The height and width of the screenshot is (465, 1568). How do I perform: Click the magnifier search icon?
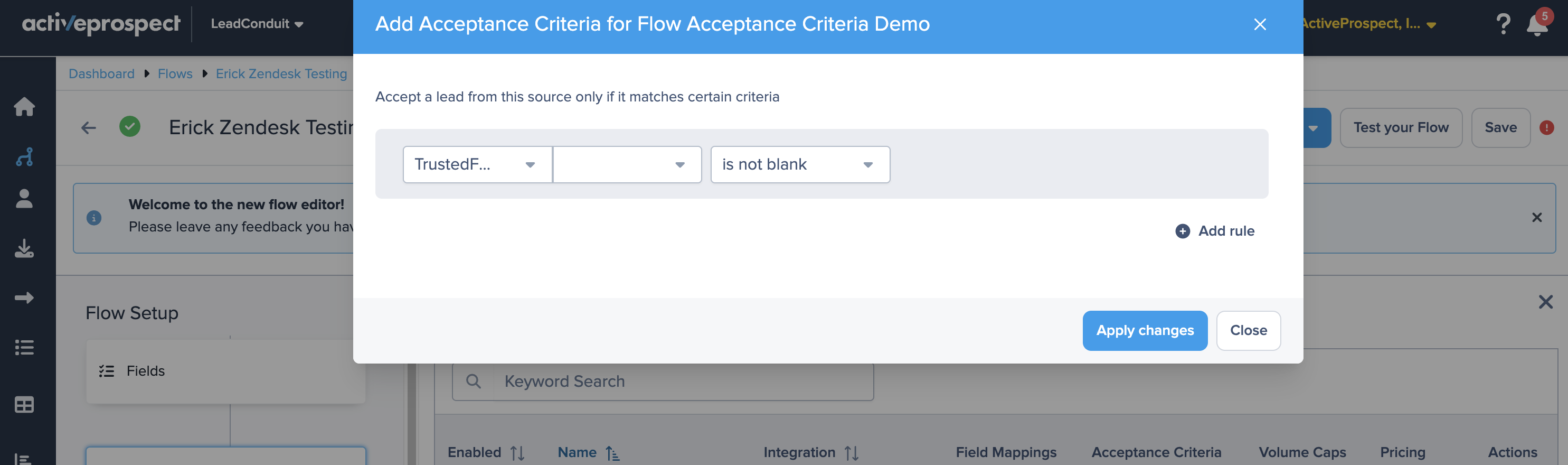[x=473, y=382]
